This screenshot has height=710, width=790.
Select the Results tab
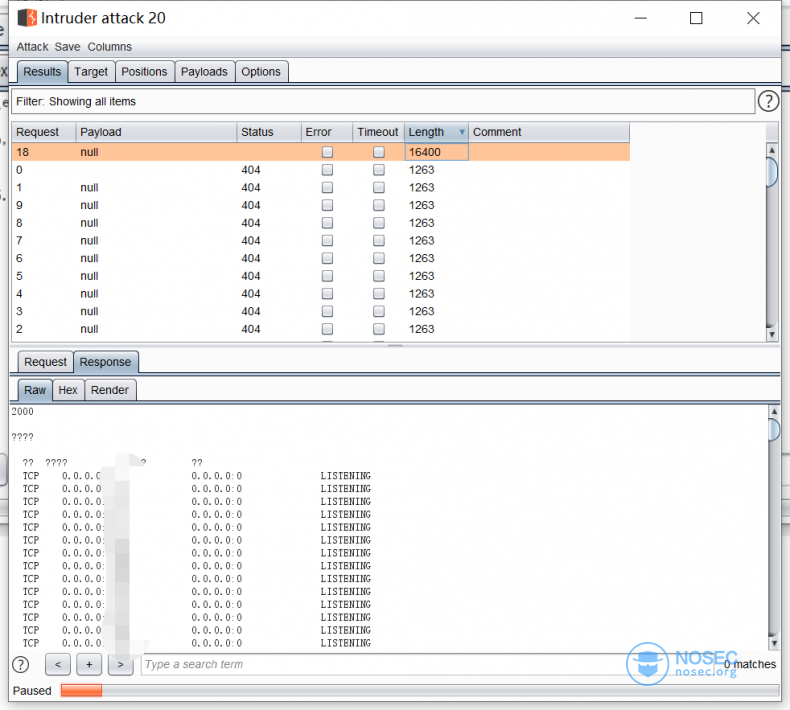tap(42, 72)
